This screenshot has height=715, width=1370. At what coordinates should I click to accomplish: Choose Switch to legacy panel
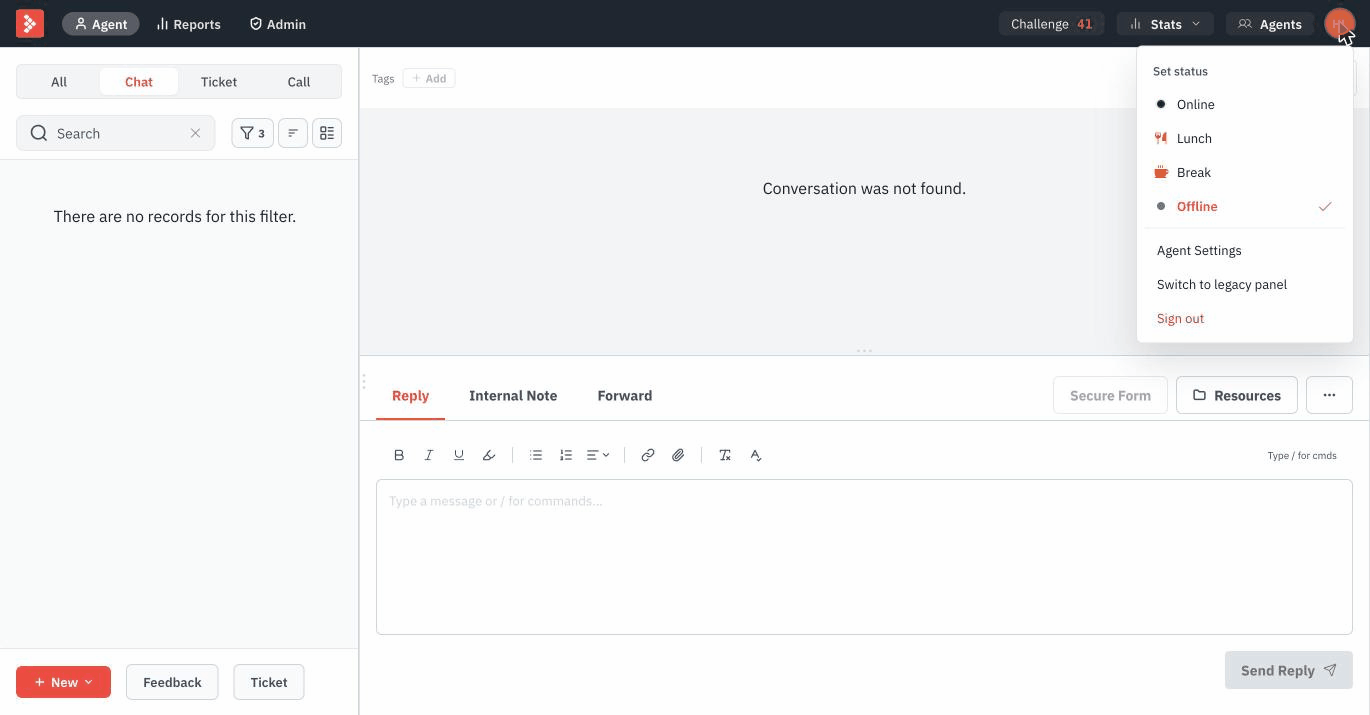1245,284
